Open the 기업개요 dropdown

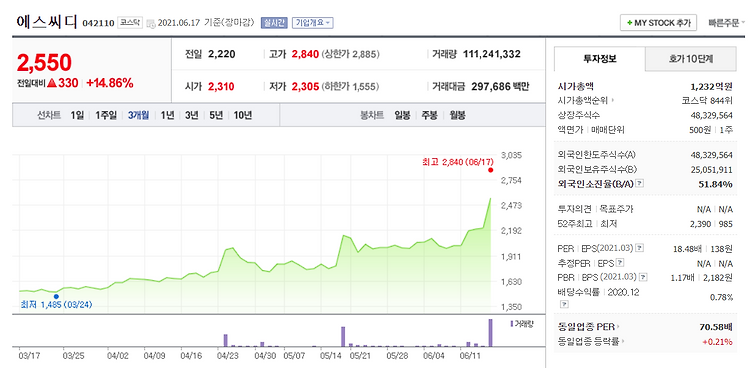click(312, 22)
